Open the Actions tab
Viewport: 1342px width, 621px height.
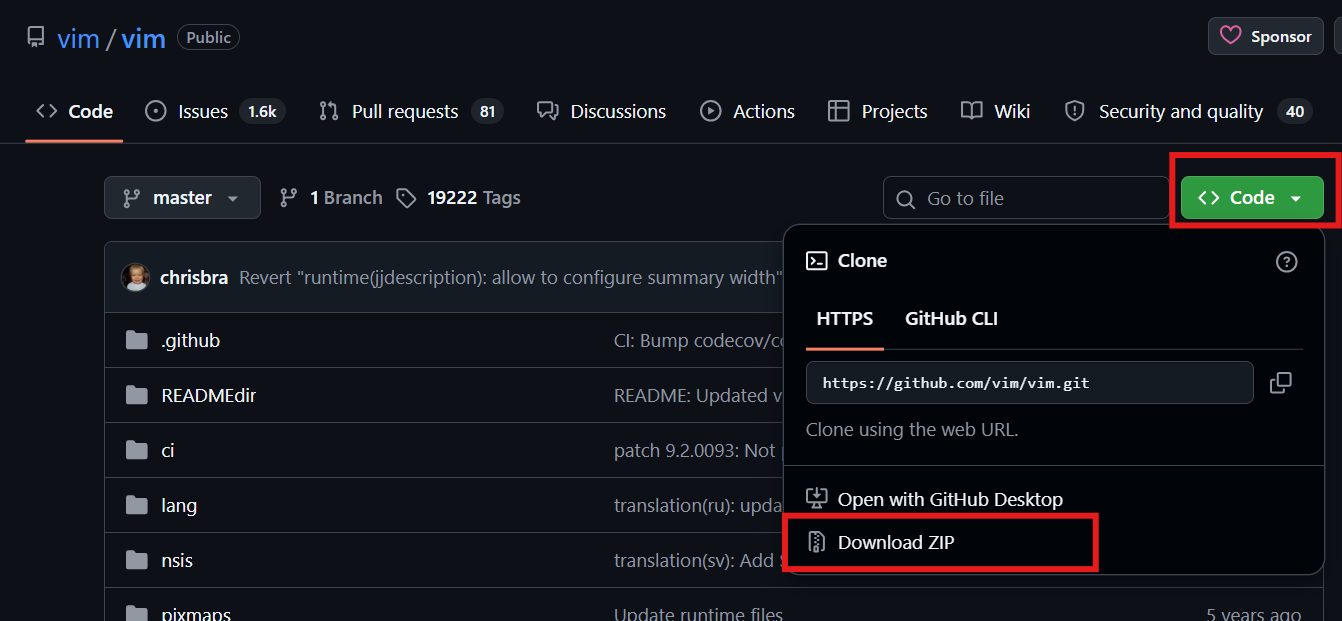748,111
